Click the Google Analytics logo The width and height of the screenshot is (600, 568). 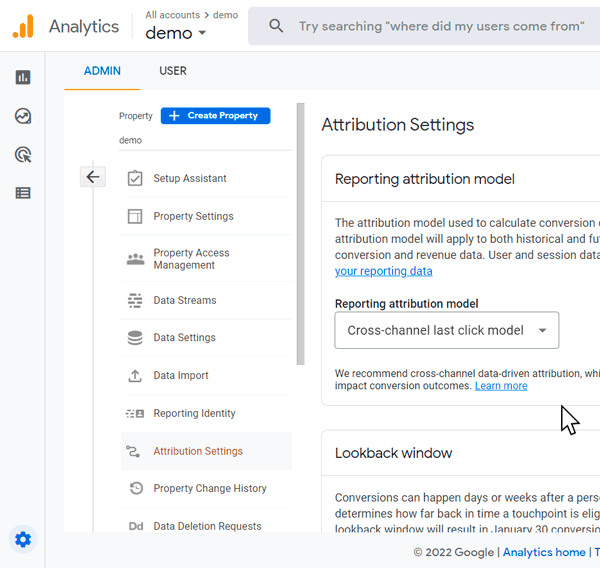coord(23,26)
